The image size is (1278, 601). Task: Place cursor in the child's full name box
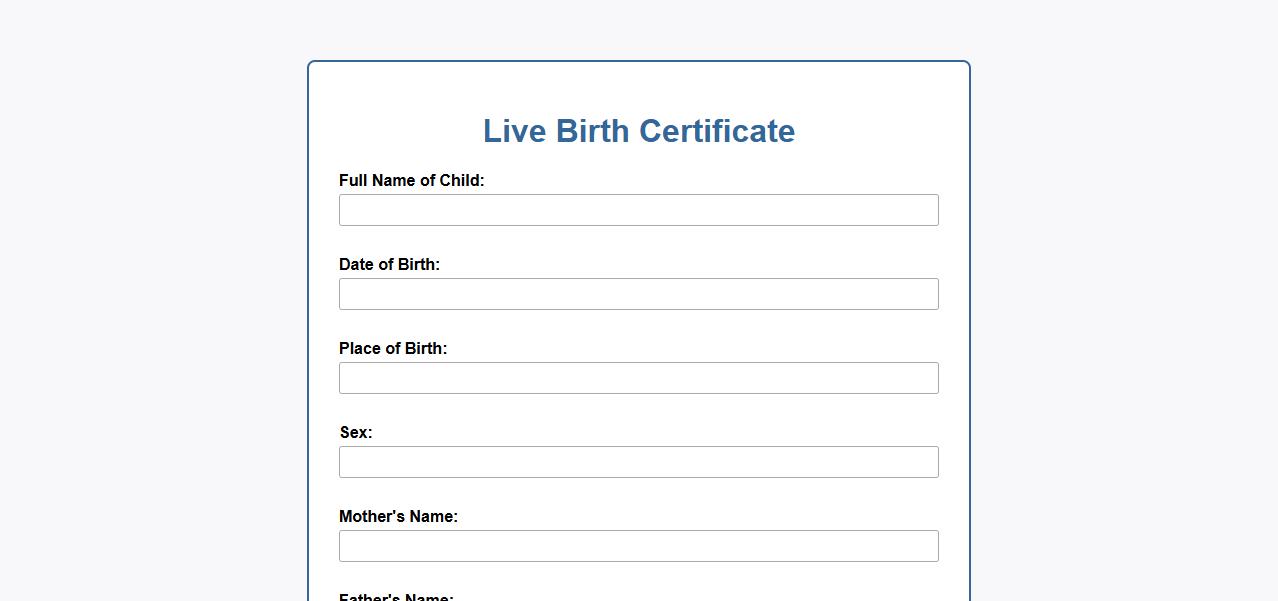coord(638,210)
